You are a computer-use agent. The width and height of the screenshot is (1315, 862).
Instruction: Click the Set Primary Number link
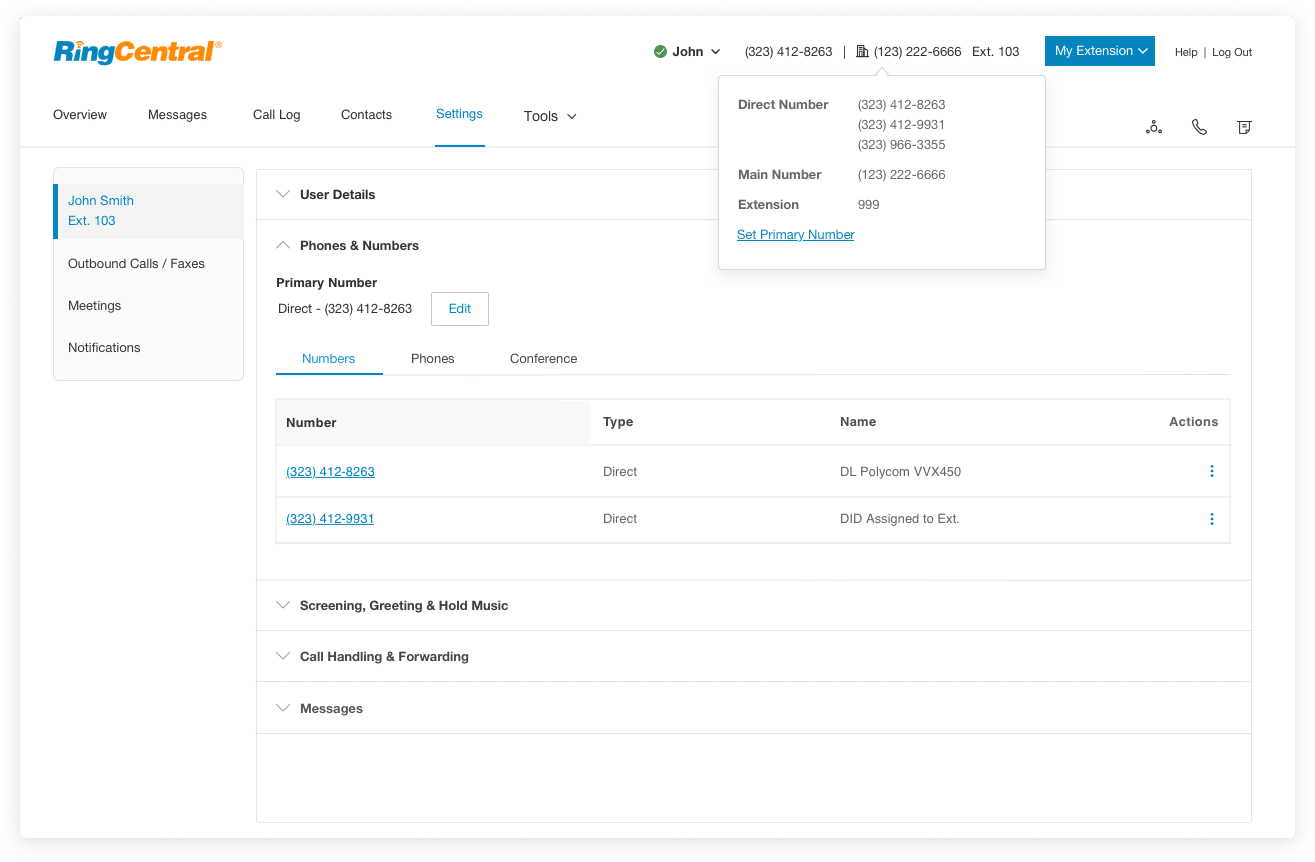[x=795, y=235]
